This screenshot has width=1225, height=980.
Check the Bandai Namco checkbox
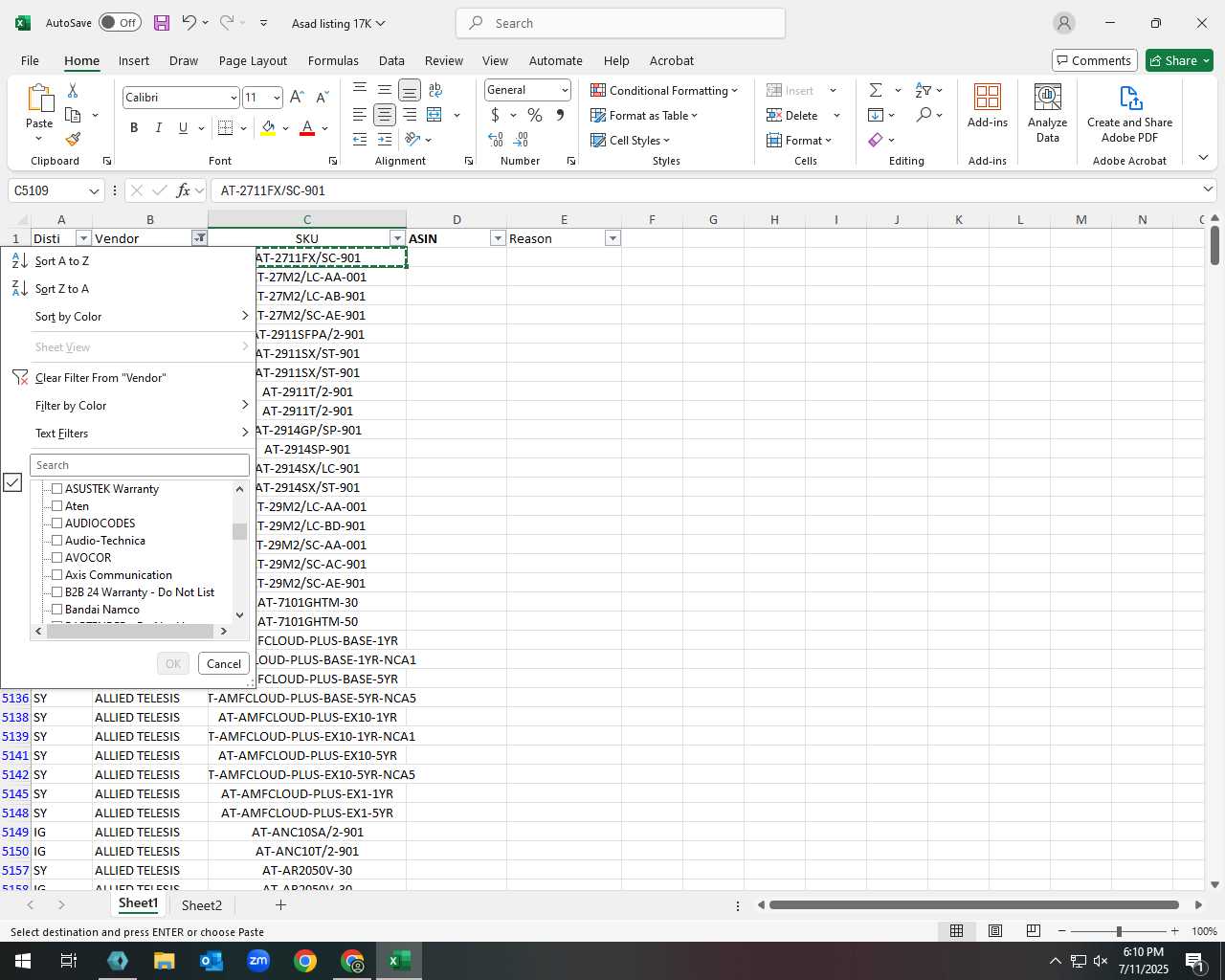[x=56, y=610]
